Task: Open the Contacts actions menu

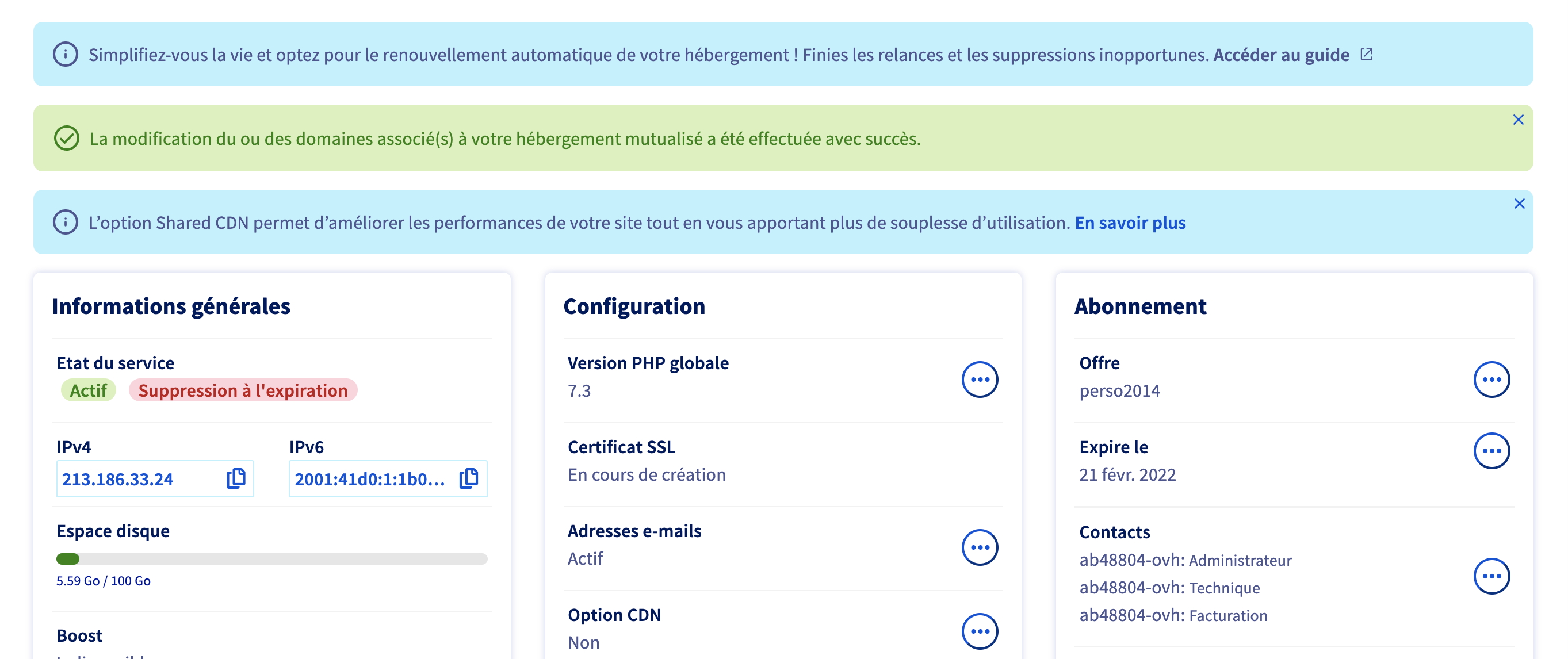Action: [x=1491, y=576]
